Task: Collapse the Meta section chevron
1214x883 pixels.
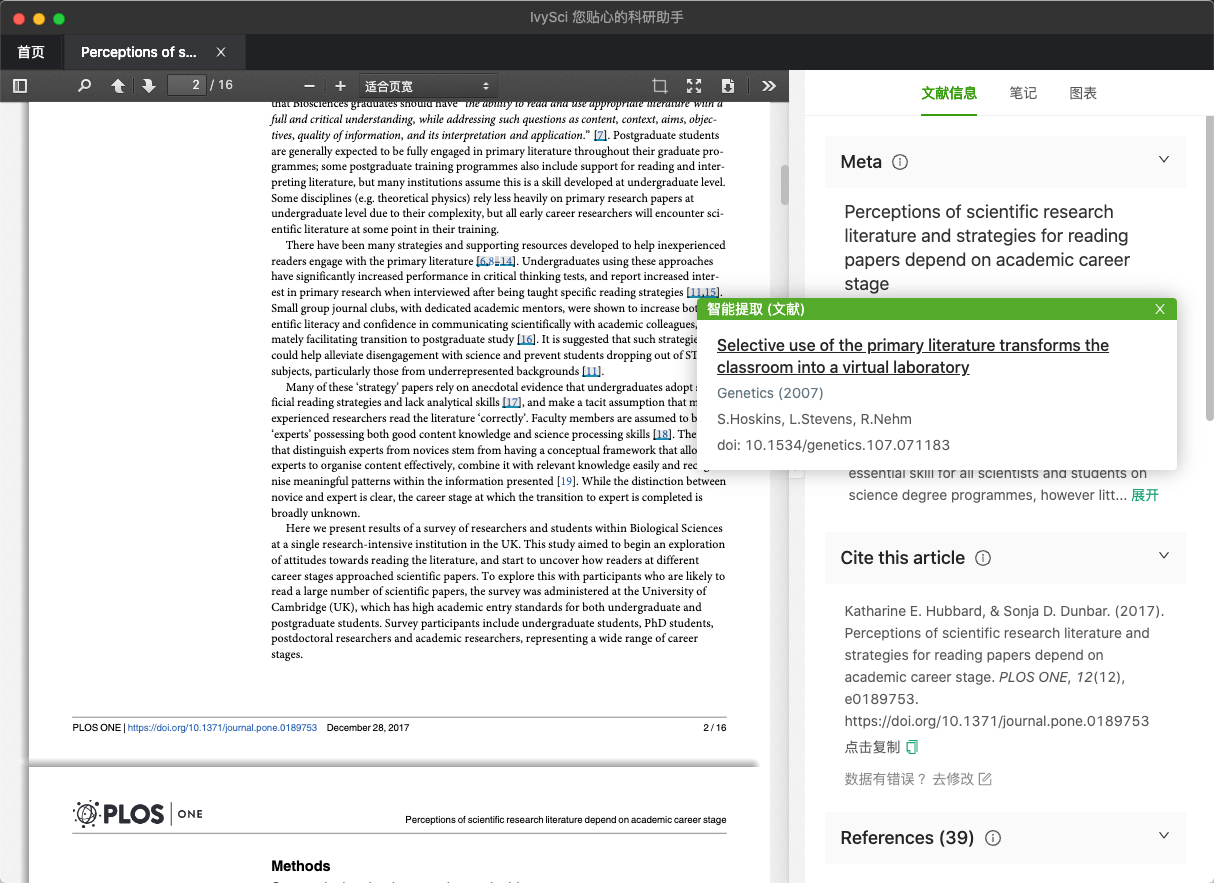Action: (x=1163, y=160)
